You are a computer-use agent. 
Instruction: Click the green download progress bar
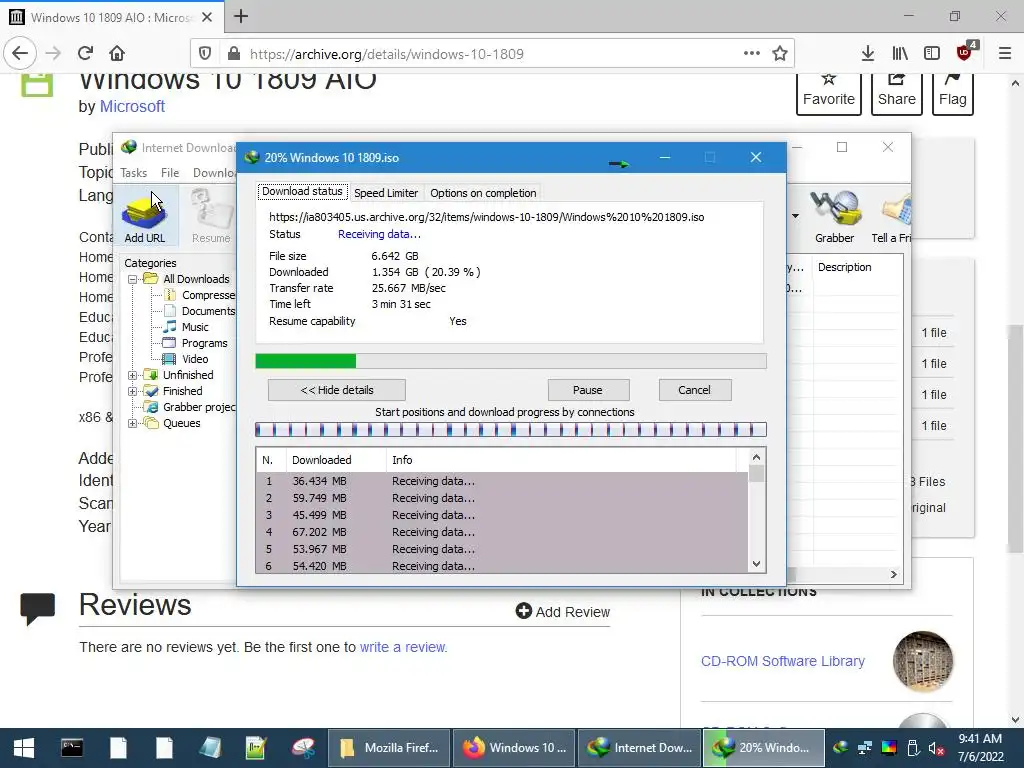(306, 361)
